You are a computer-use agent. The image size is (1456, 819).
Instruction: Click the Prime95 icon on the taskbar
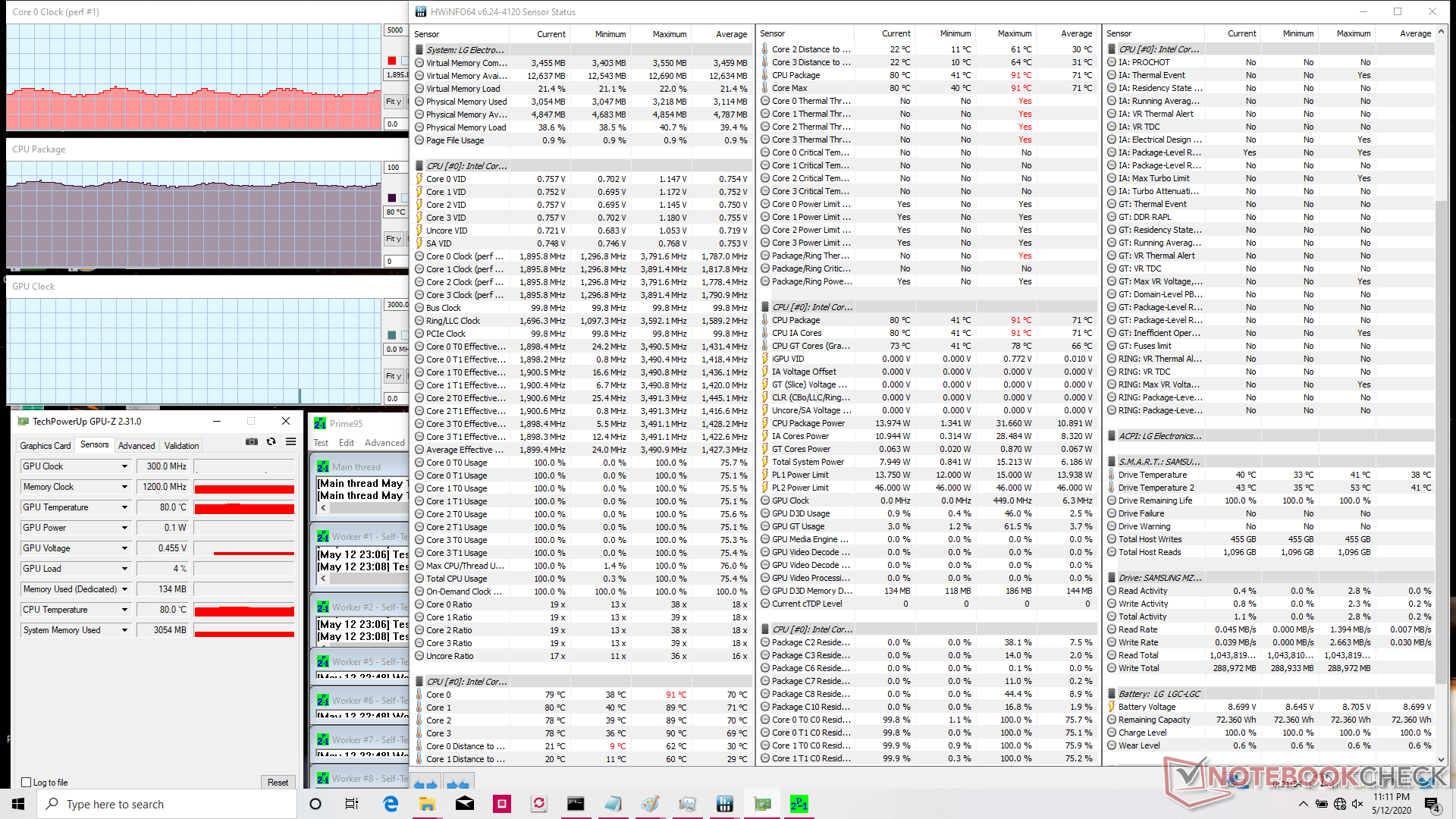coord(799,804)
